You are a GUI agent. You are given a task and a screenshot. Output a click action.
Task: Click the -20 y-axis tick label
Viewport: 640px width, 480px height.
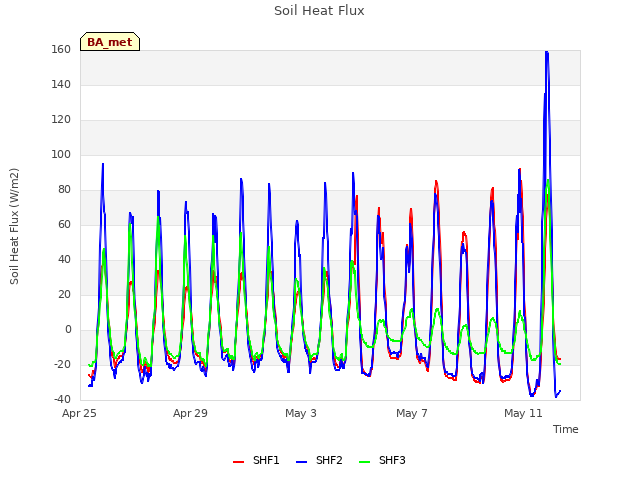pos(62,364)
